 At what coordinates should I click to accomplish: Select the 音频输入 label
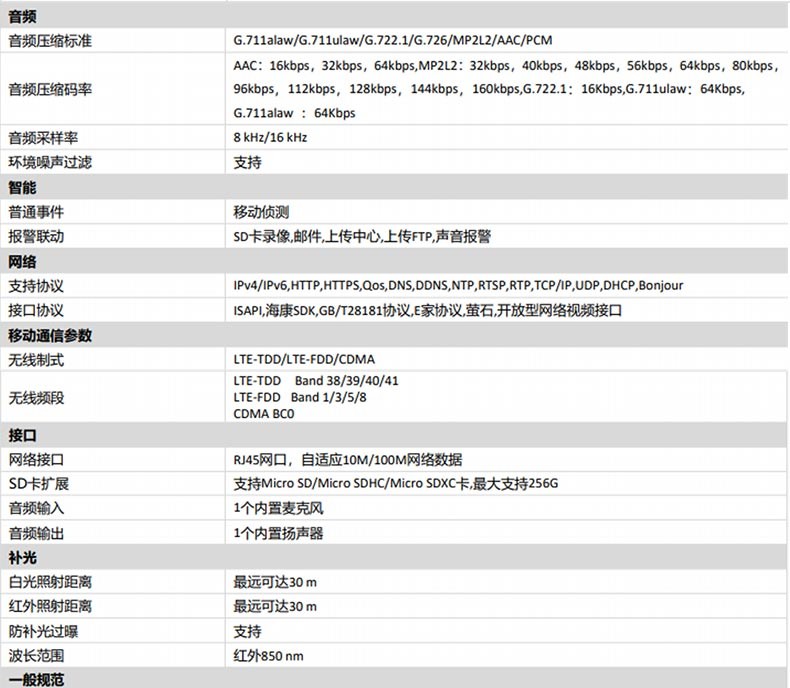tap(36, 508)
